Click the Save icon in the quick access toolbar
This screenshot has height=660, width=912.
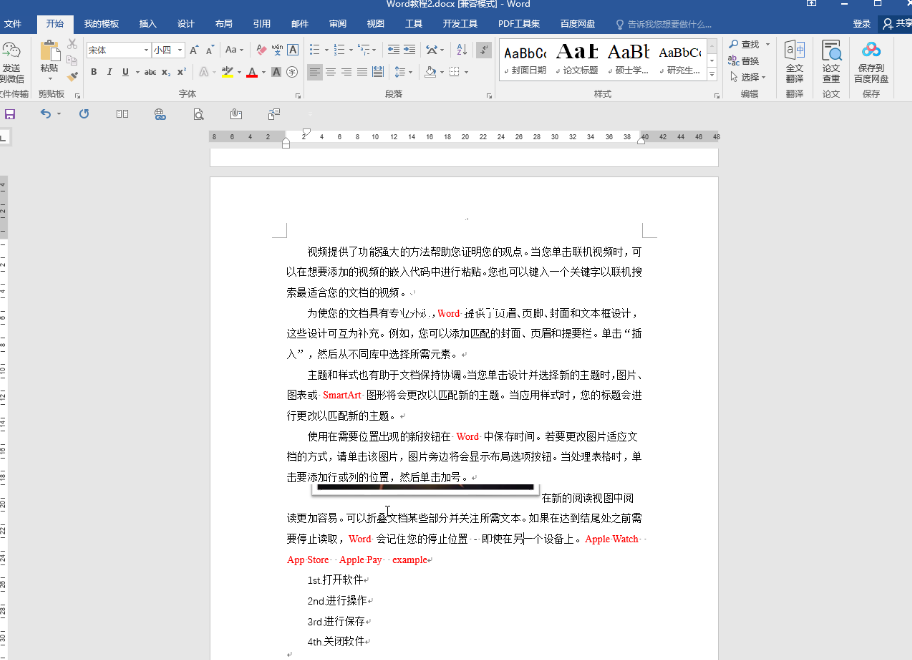pos(10,114)
